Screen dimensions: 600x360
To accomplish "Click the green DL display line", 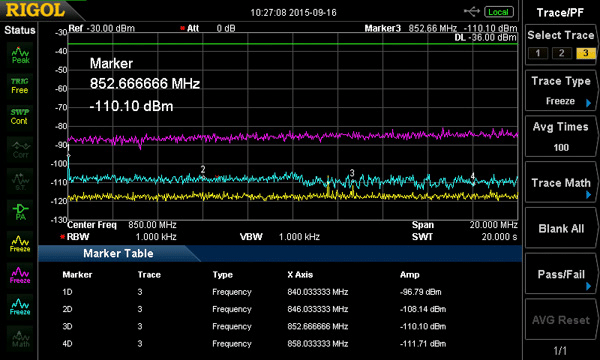I will point(293,44).
